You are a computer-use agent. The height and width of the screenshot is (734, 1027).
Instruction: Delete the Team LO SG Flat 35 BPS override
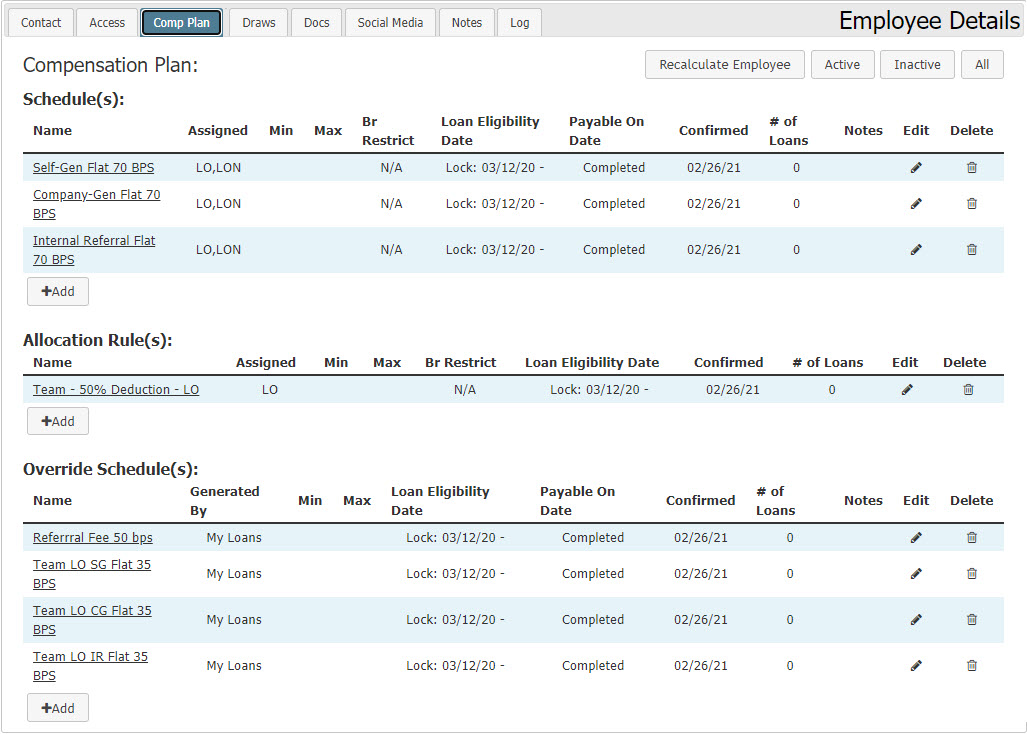click(x=971, y=574)
